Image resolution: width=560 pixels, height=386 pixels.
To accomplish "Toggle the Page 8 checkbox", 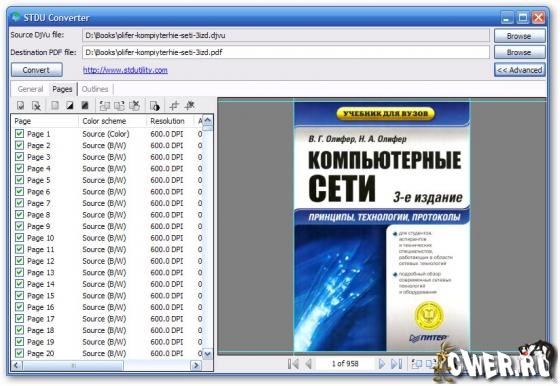I will pyautogui.click(x=19, y=215).
